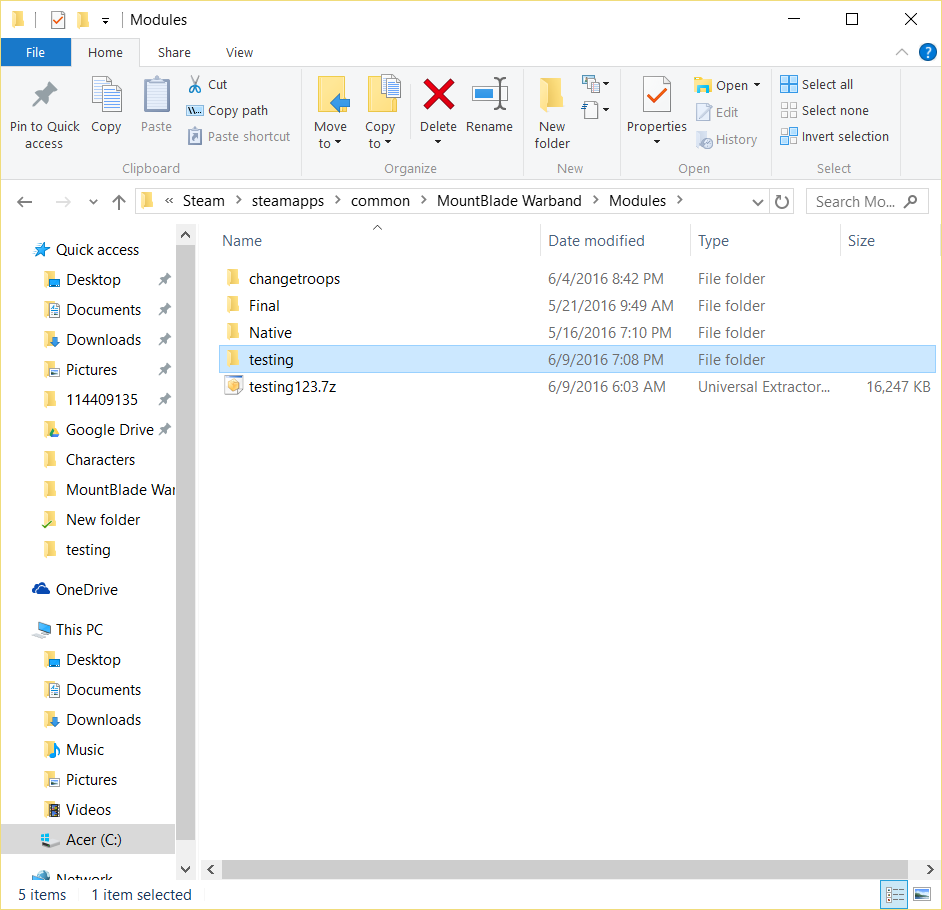Click the refresh icon beside address bar
The width and height of the screenshot is (942, 910).
[x=782, y=201]
